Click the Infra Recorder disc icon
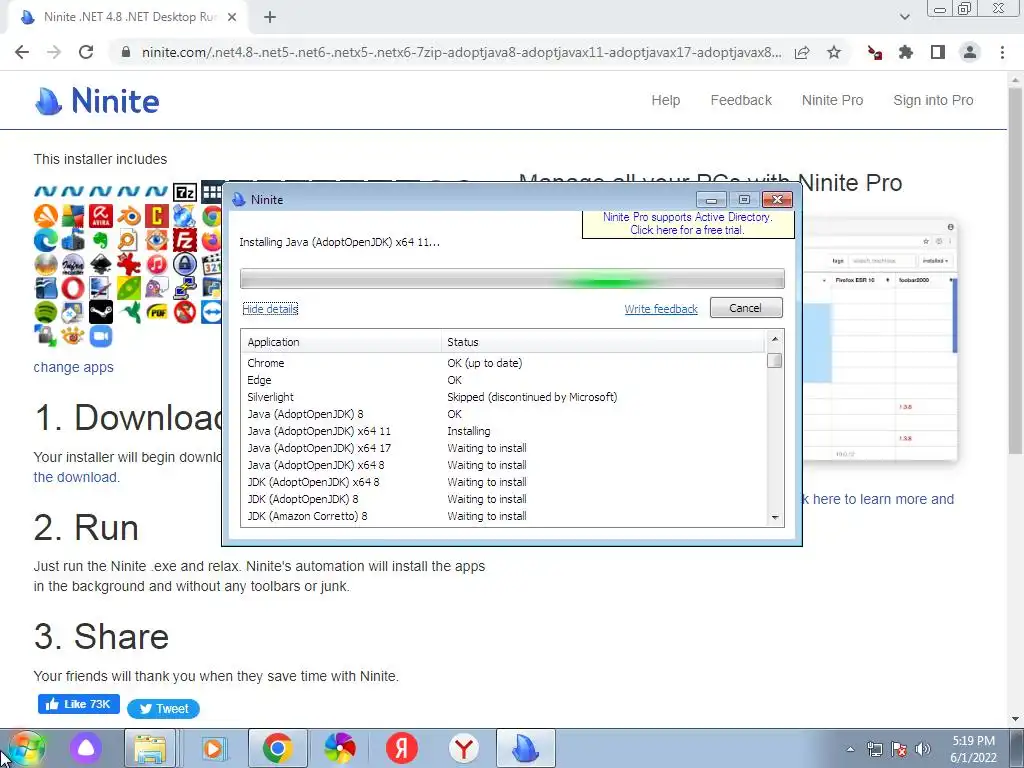The width and height of the screenshot is (1024, 768). (x=73, y=264)
